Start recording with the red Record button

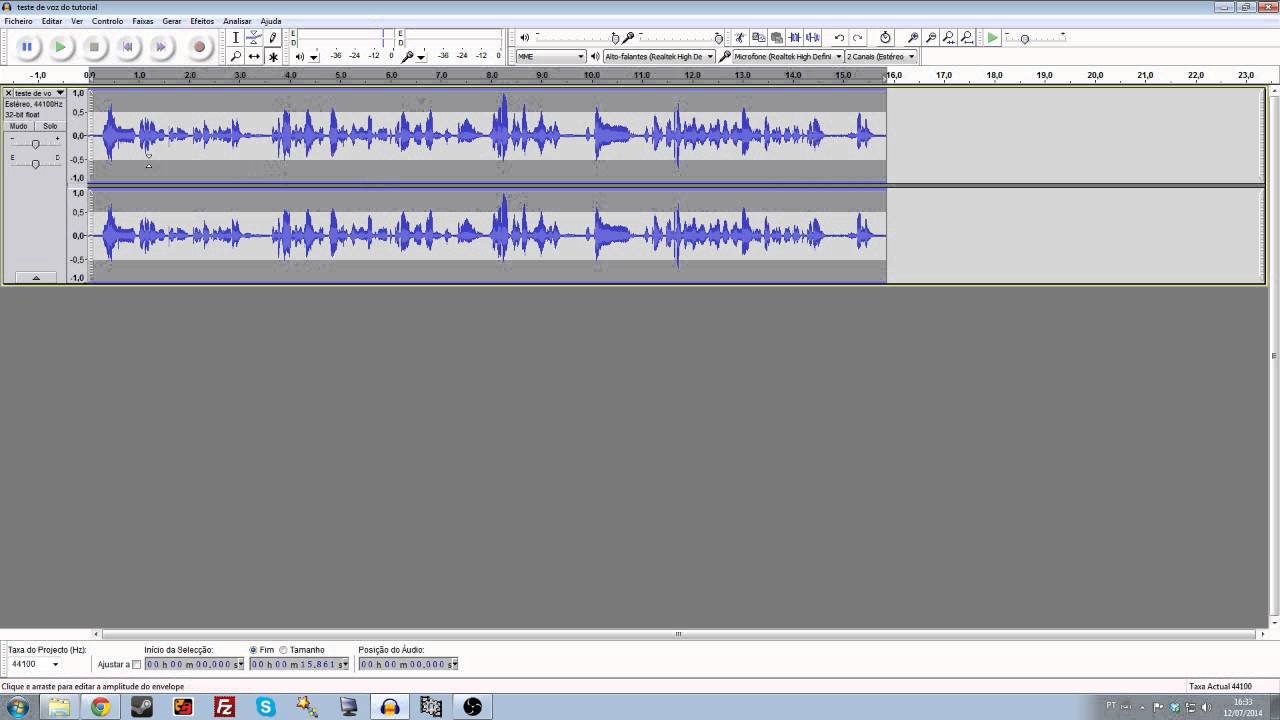coord(199,46)
